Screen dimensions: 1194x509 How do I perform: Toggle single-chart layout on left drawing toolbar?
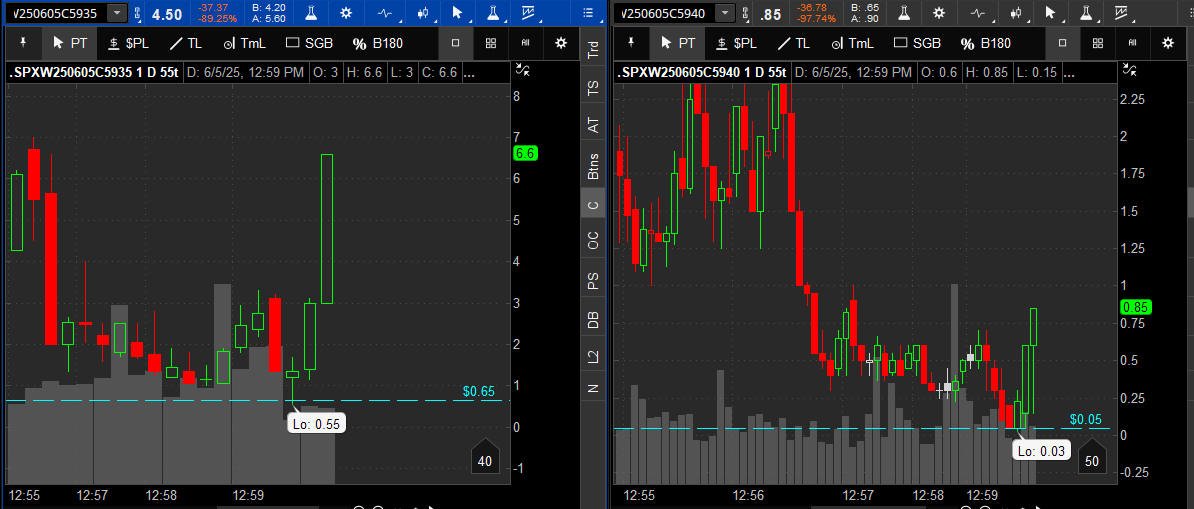(455, 43)
